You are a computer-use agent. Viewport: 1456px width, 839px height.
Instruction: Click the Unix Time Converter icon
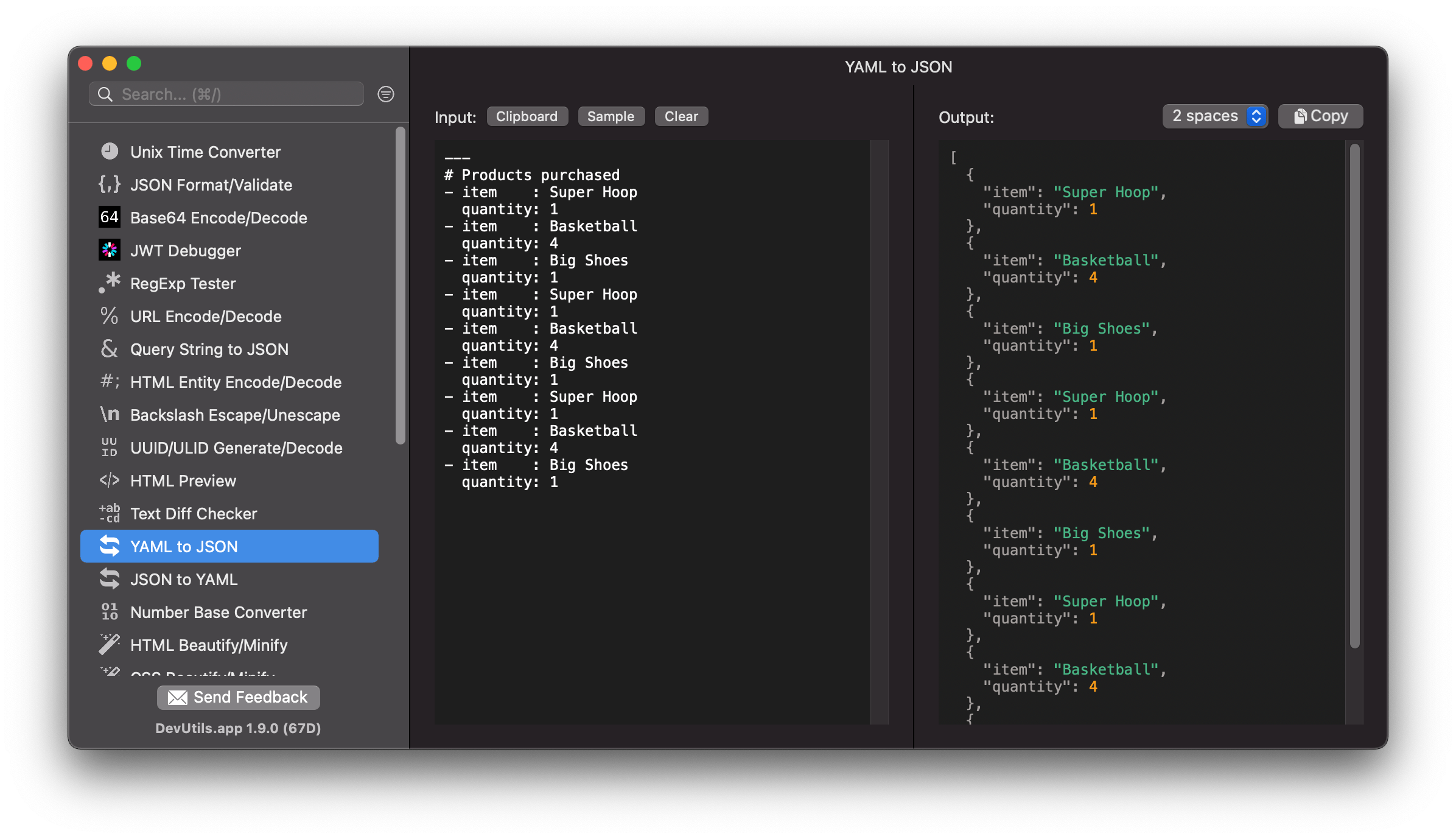pos(109,151)
